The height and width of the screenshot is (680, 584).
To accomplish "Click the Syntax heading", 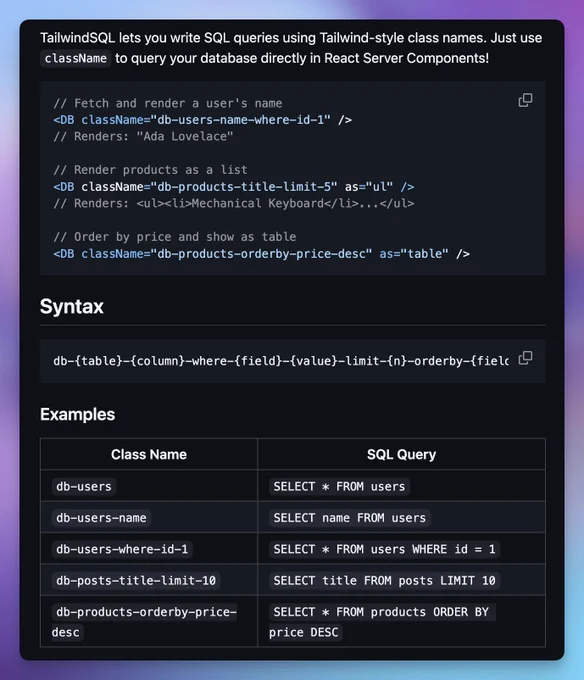I will pyautogui.click(x=72, y=307).
